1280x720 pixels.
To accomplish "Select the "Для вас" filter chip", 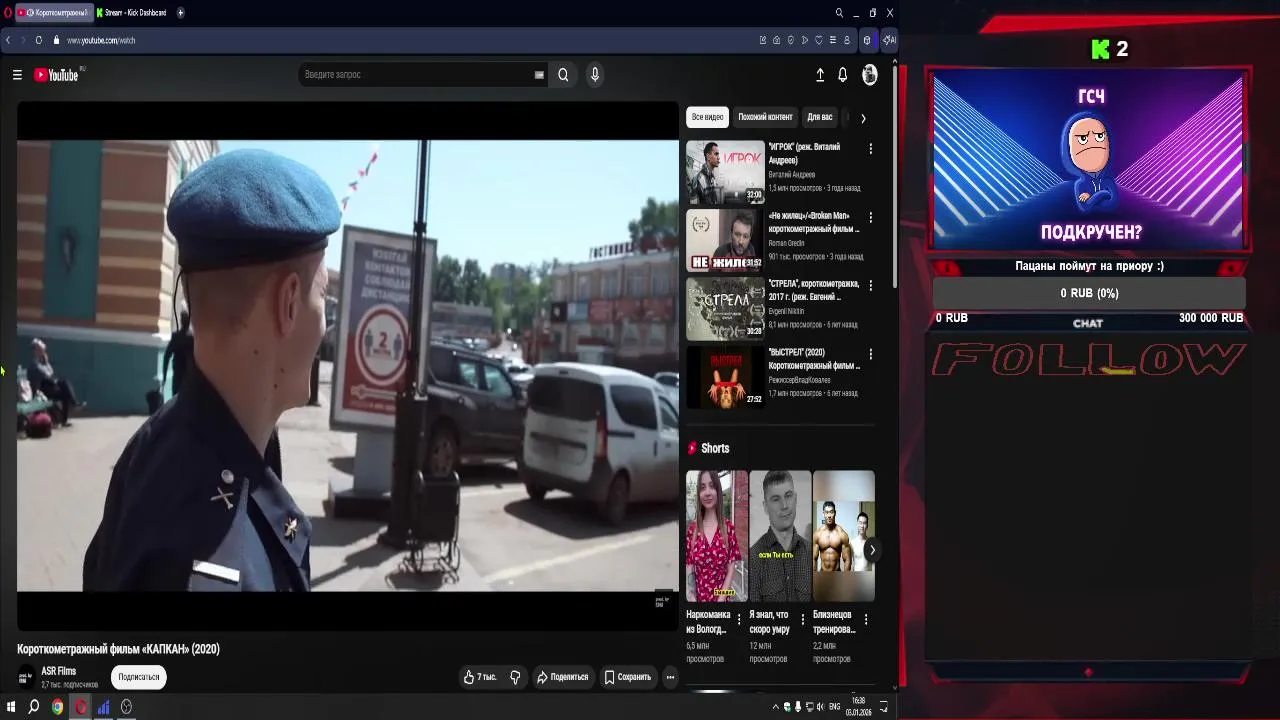I will [x=820, y=117].
